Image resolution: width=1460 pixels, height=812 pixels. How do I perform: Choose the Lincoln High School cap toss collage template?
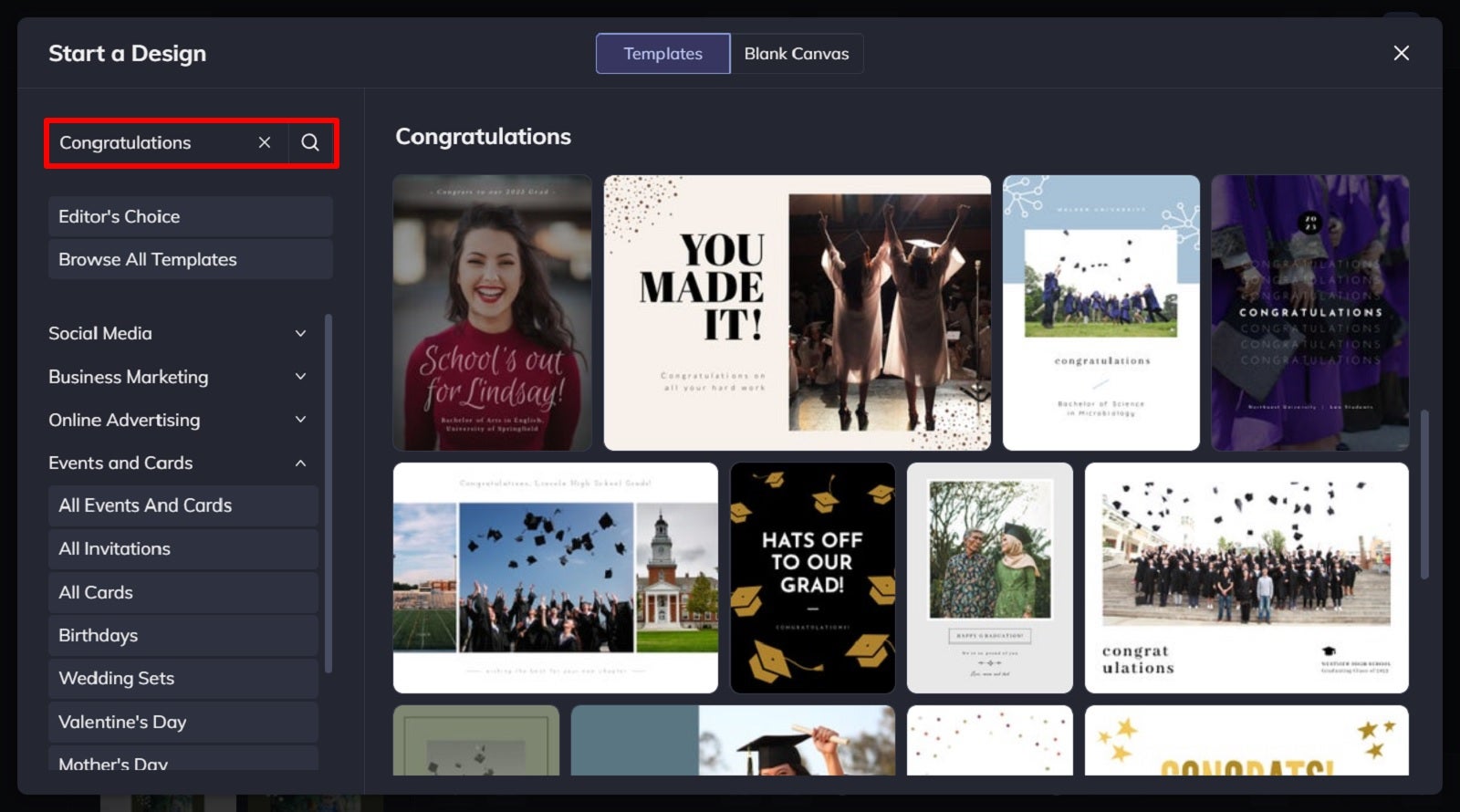(555, 578)
